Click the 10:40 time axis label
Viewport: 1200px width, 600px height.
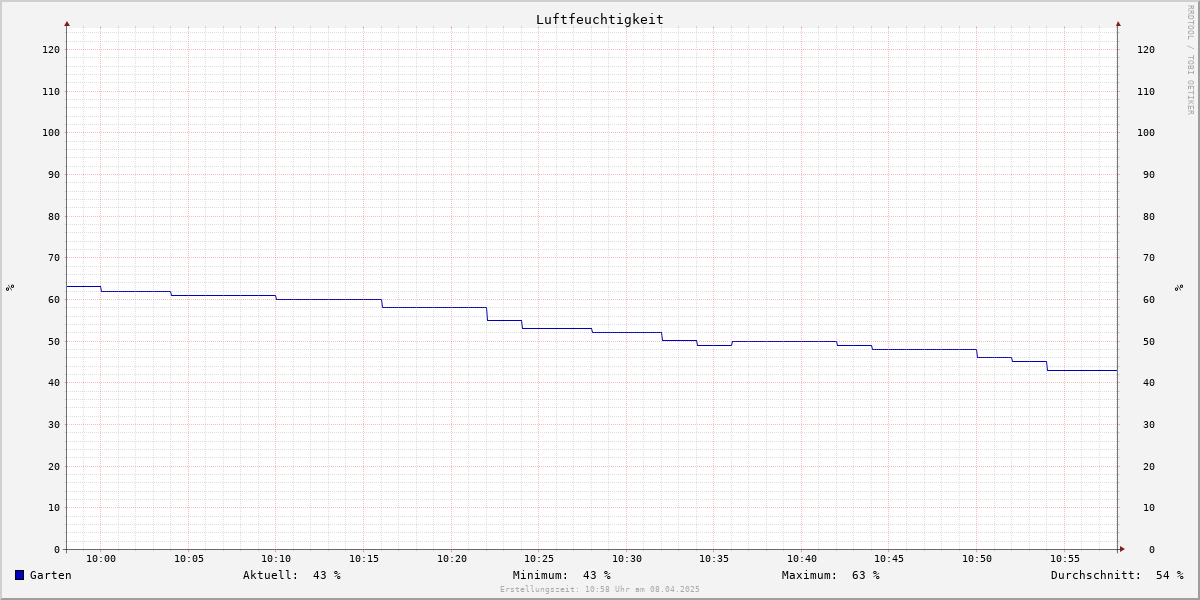(x=802, y=559)
